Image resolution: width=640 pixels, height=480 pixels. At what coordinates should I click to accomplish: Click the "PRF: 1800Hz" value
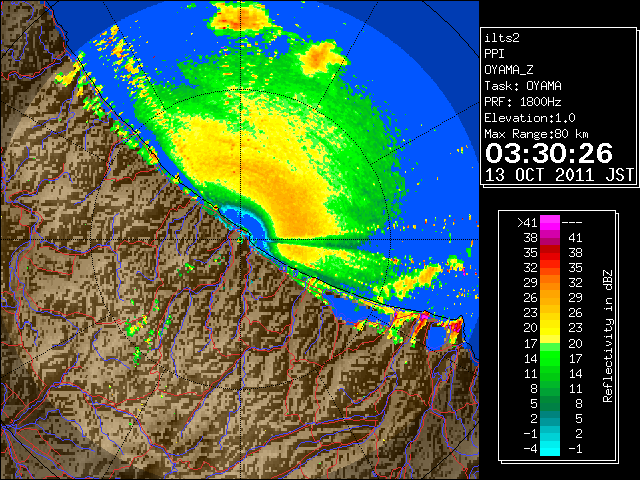[523, 102]
